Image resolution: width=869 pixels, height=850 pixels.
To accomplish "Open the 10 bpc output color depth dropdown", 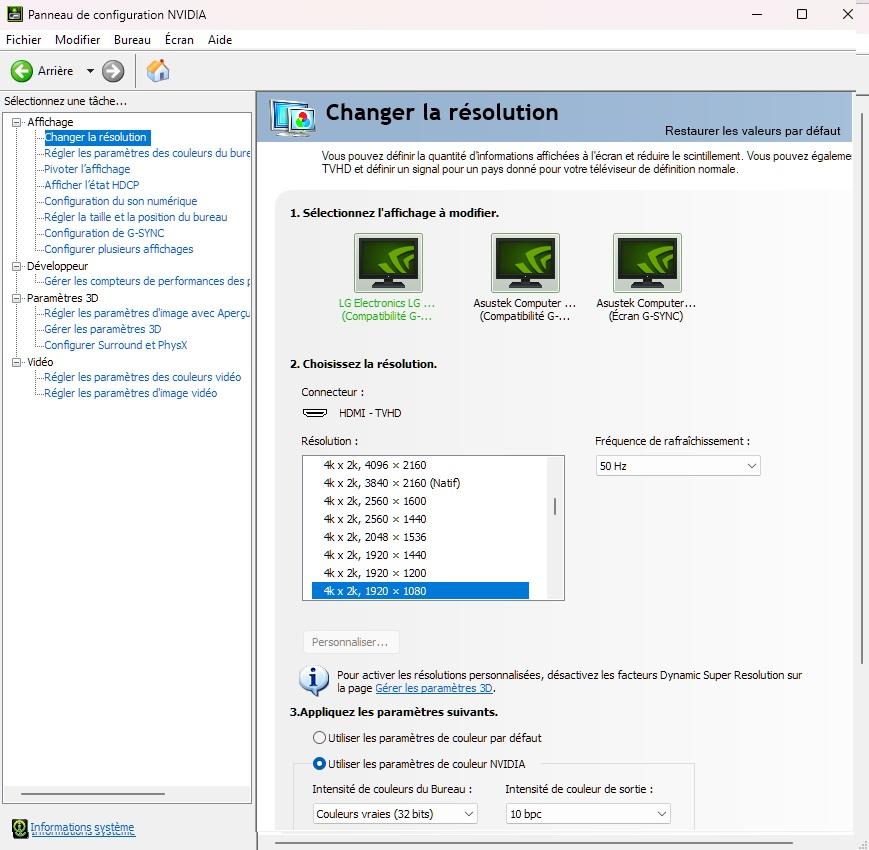I will pyautogui.click(x=588, y=814).
